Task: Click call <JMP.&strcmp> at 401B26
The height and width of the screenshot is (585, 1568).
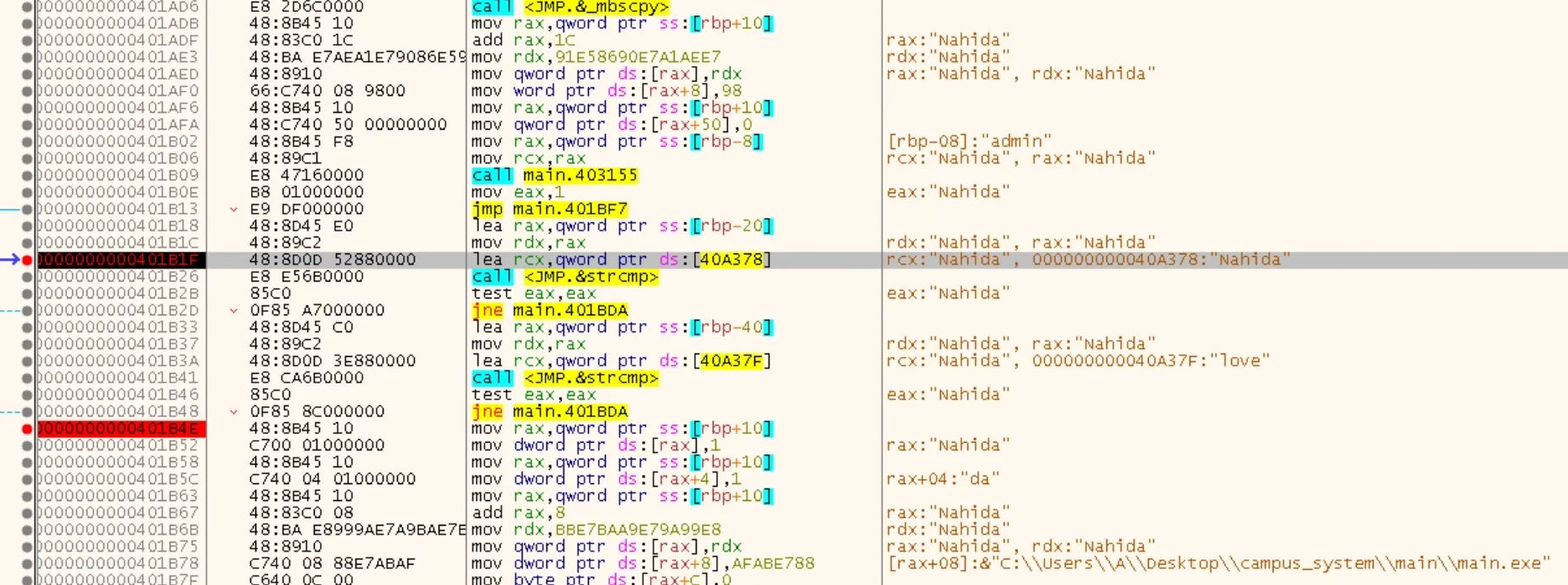Action: click(x=565, y=276)
